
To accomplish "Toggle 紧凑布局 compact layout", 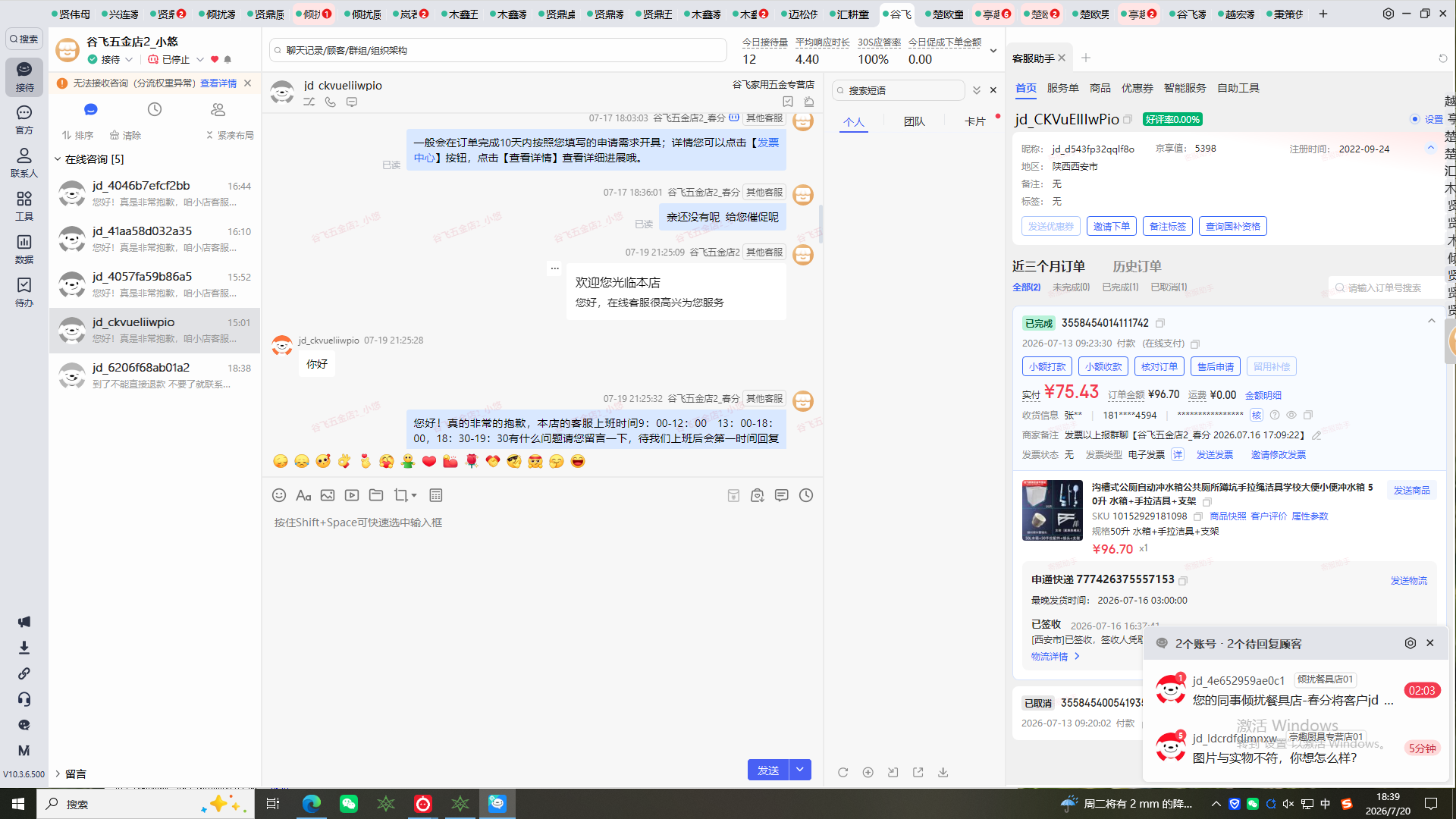I will 230,136.
